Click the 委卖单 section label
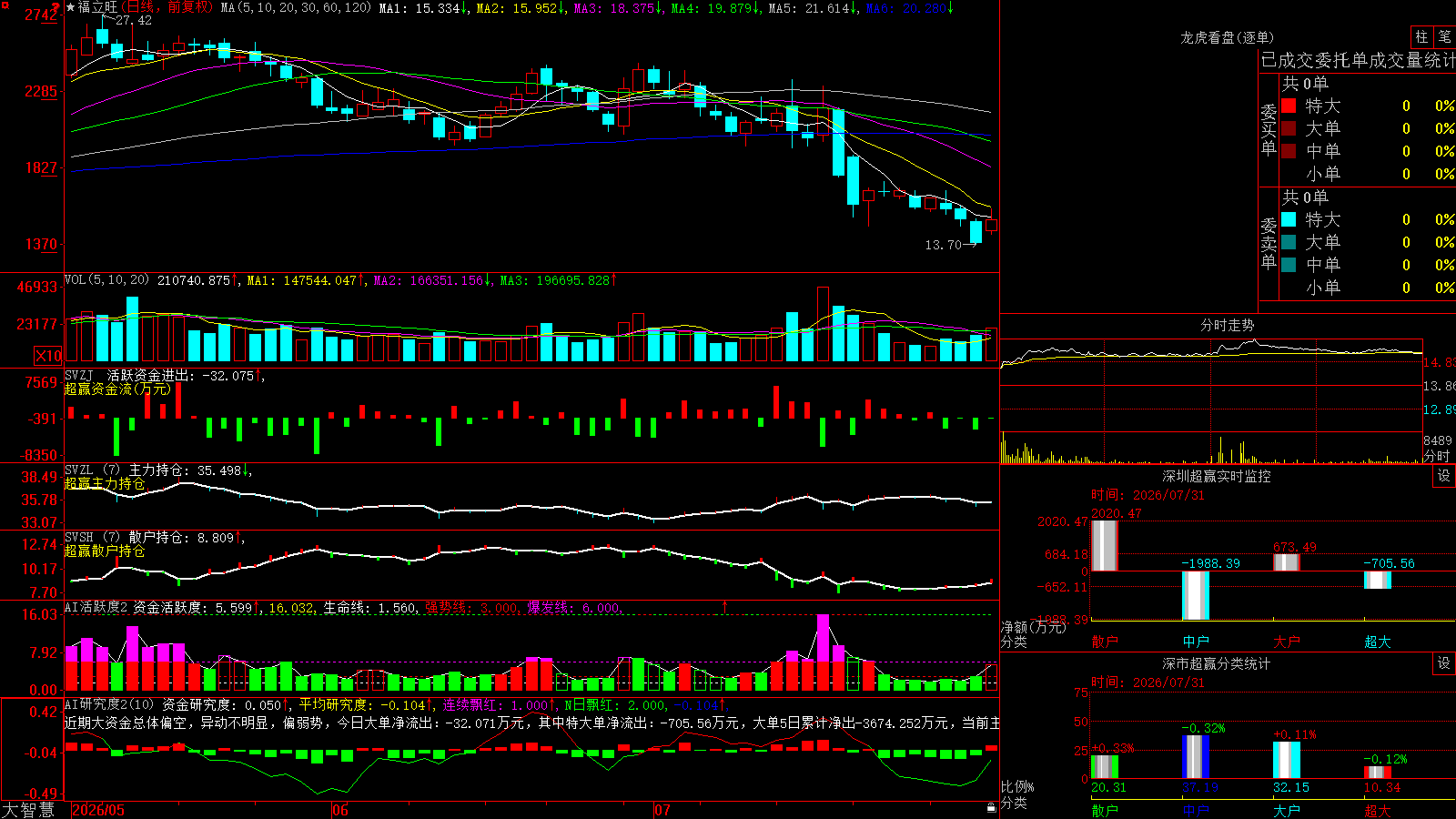 pos(1269,243)
